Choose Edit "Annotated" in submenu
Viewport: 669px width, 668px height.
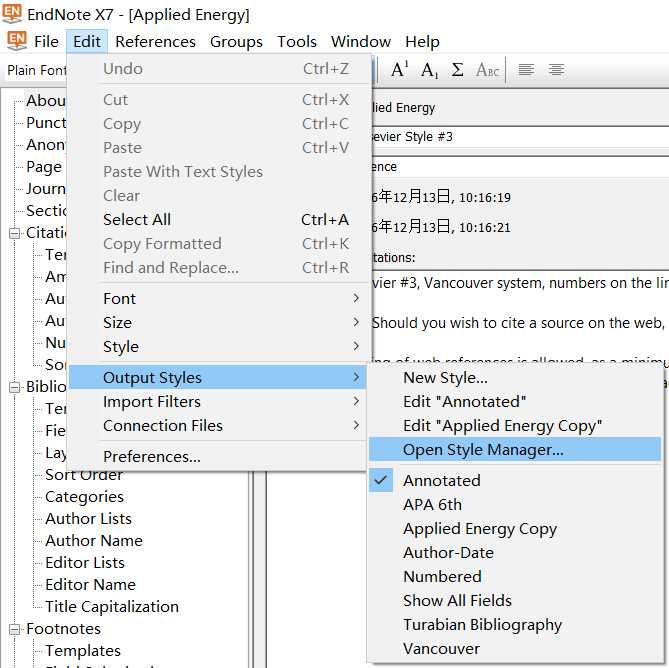click(x=515, y=401)
